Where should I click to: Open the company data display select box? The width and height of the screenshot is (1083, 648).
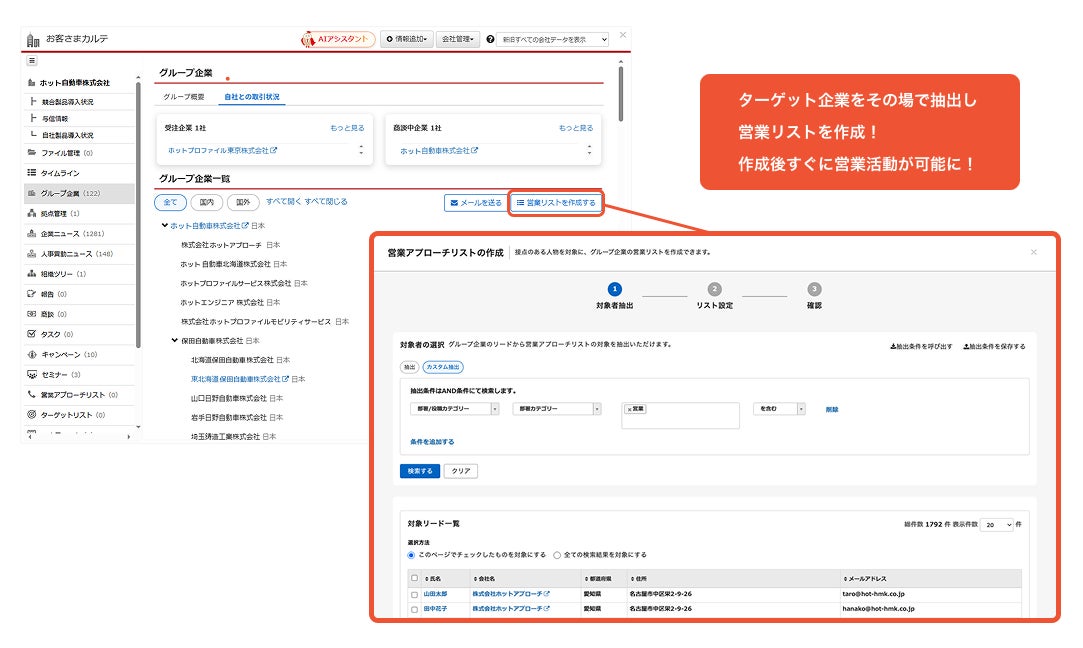coord(554,39)
